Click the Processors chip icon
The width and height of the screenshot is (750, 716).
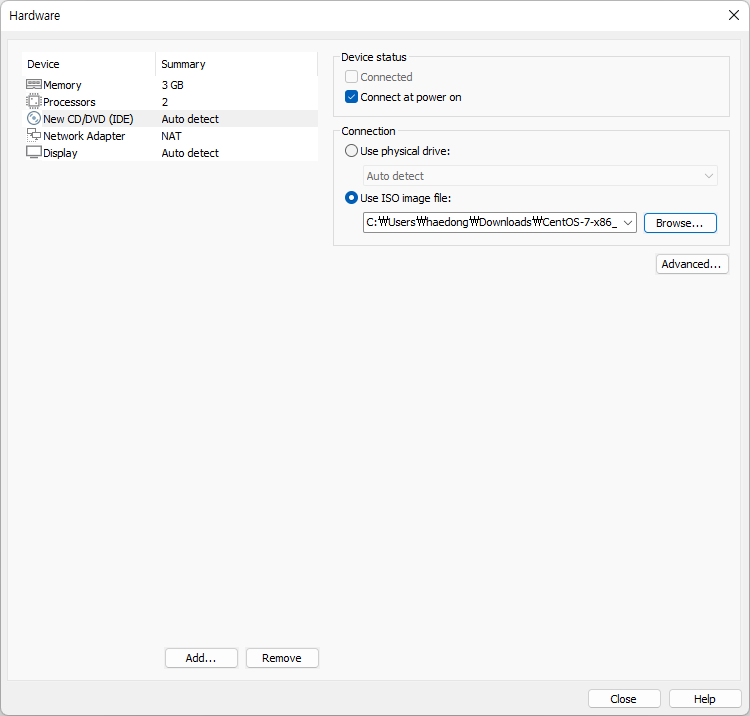[33, 101]
